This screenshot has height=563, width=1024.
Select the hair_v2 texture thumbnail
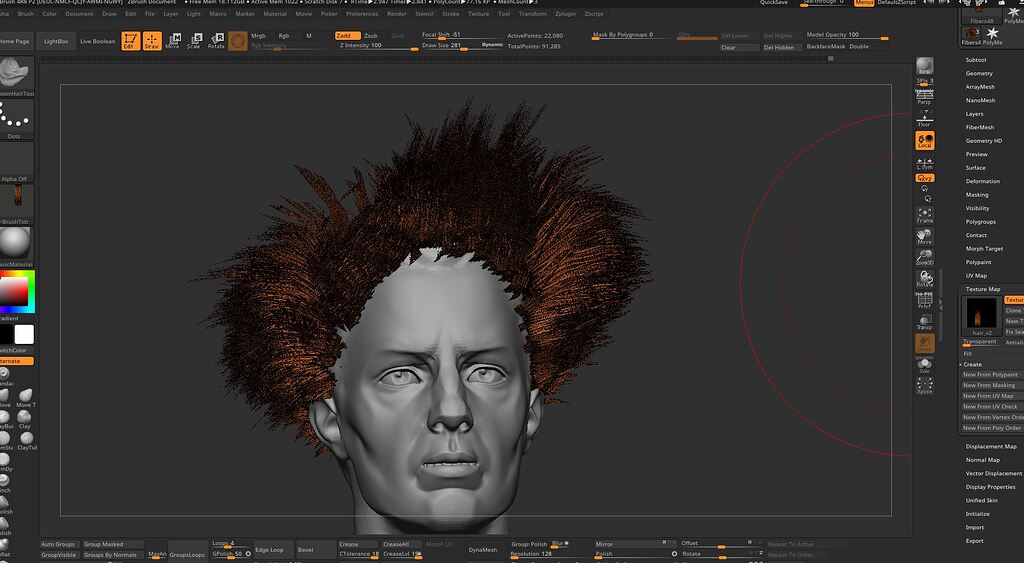pyautogui.click(x=981, y=315)
